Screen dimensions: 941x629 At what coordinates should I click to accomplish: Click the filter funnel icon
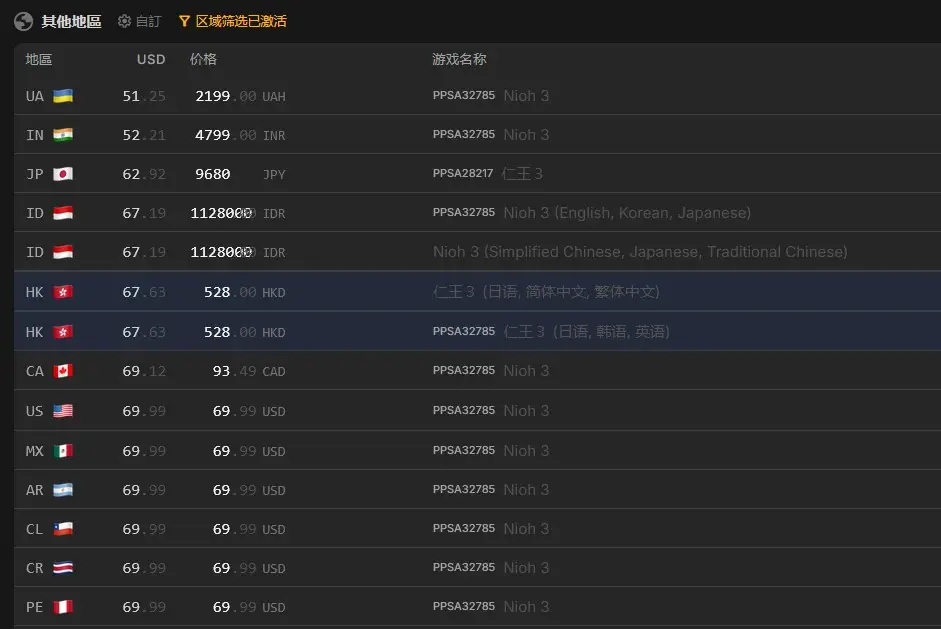[x=184, y=21]
